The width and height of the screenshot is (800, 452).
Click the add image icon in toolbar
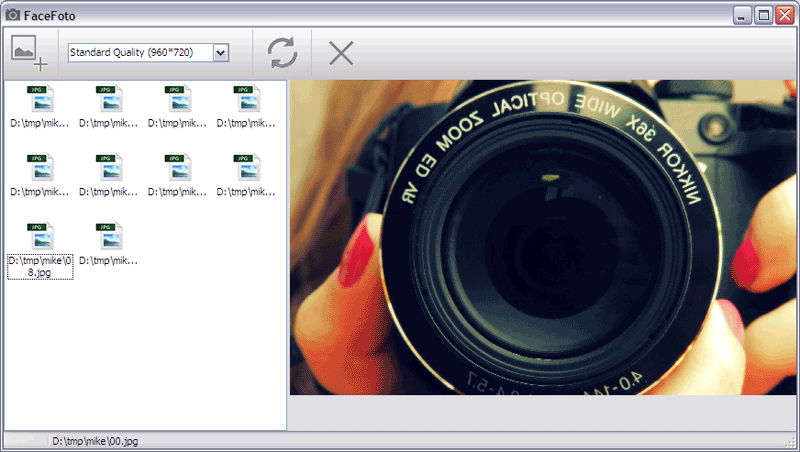pos(29,53)
